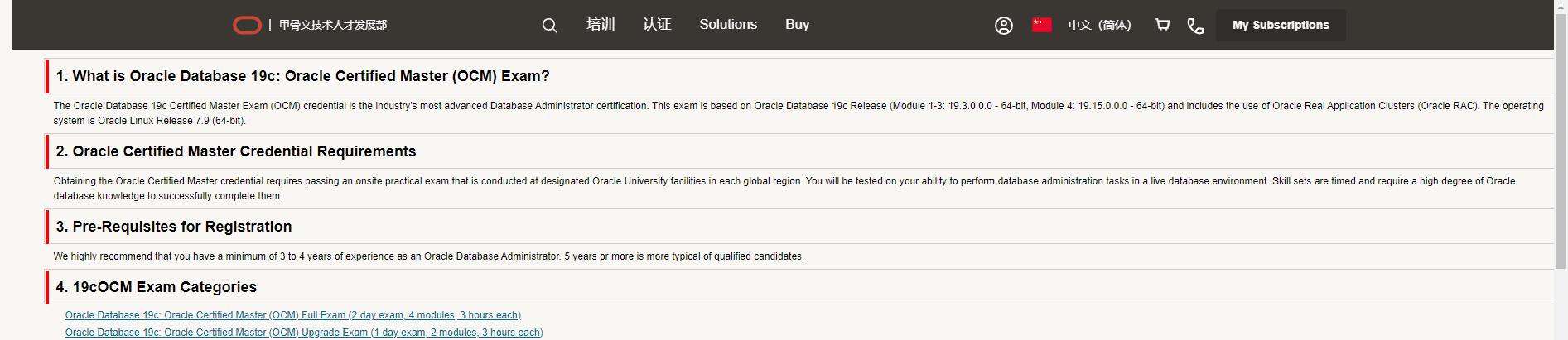Viewport: 1568px width, 340px height.
Task: View the shopping cart
Action: 1163,25
